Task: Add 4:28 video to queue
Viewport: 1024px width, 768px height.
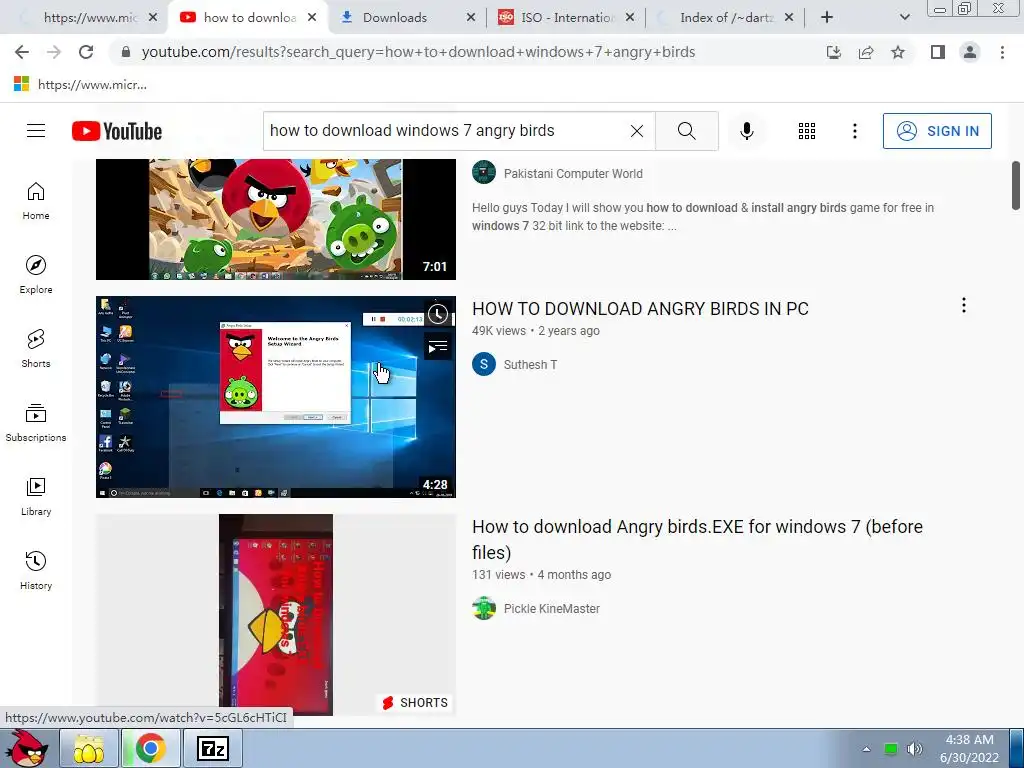Action: pyautogui.click(x=438, y=347)
